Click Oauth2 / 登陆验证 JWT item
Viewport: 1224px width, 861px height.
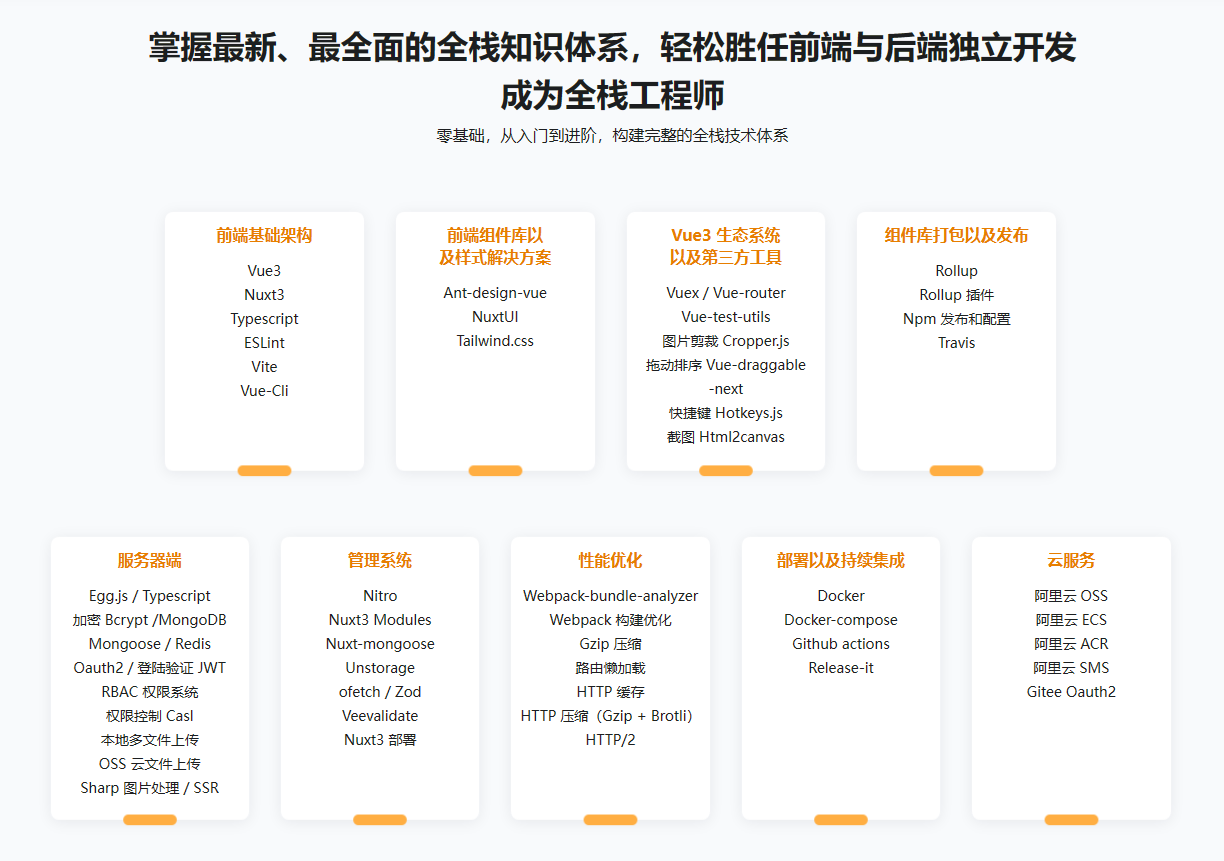pyautogui.click(x=150, y=668)
